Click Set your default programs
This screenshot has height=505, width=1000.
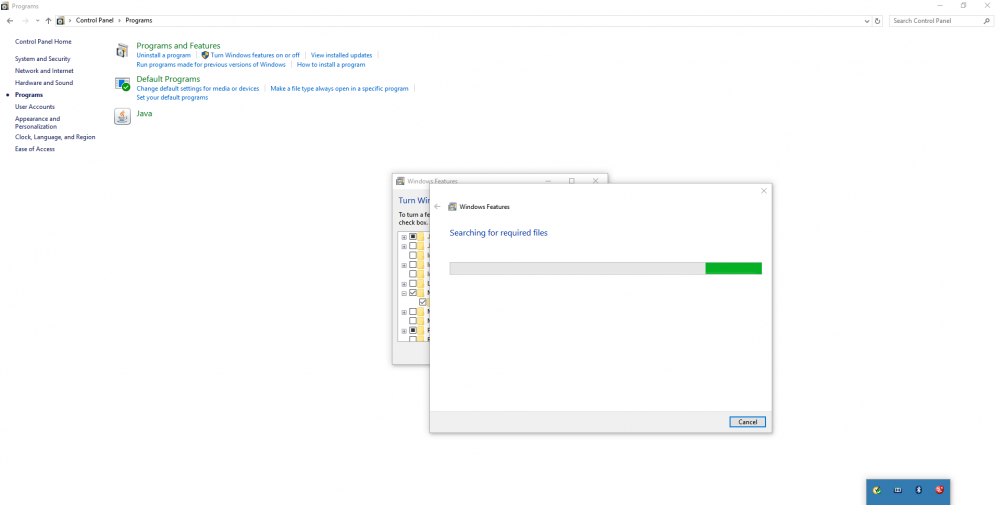pos(172,98)
